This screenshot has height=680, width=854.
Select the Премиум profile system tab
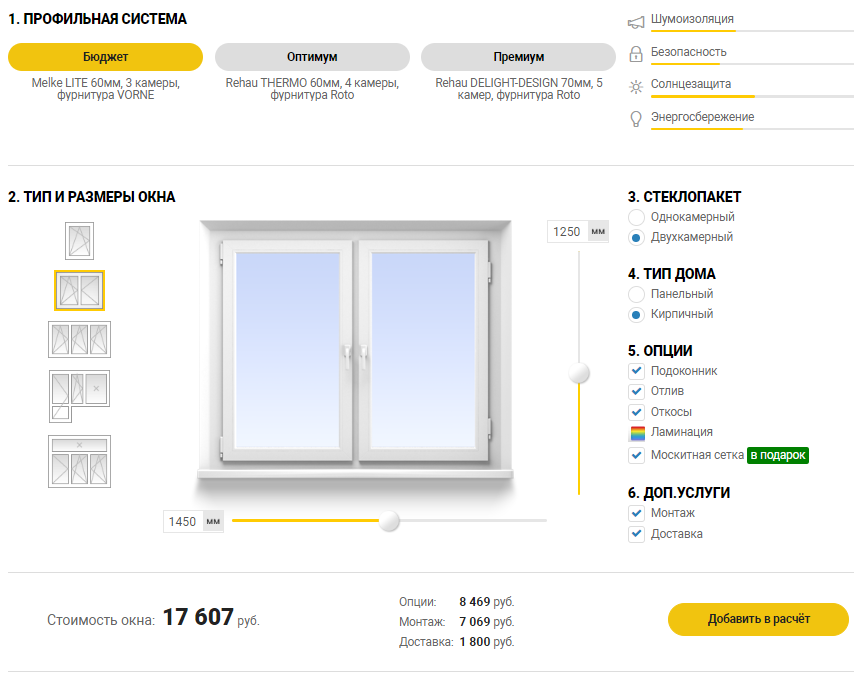click(518, 57)
